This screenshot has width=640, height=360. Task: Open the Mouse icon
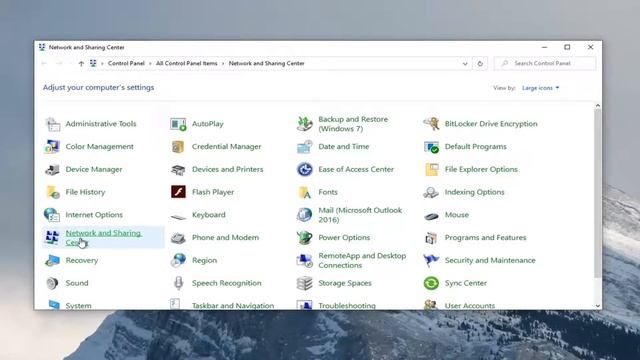(431, 216)
